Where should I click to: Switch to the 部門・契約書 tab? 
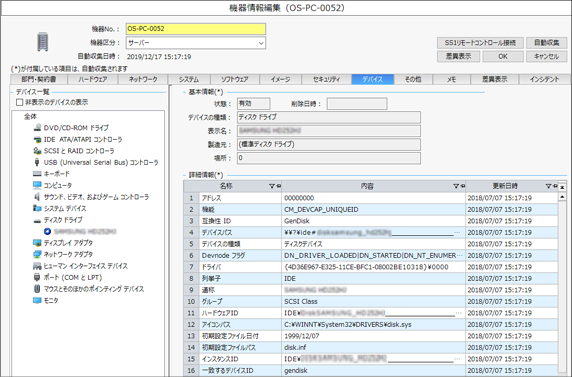[39, 79]
